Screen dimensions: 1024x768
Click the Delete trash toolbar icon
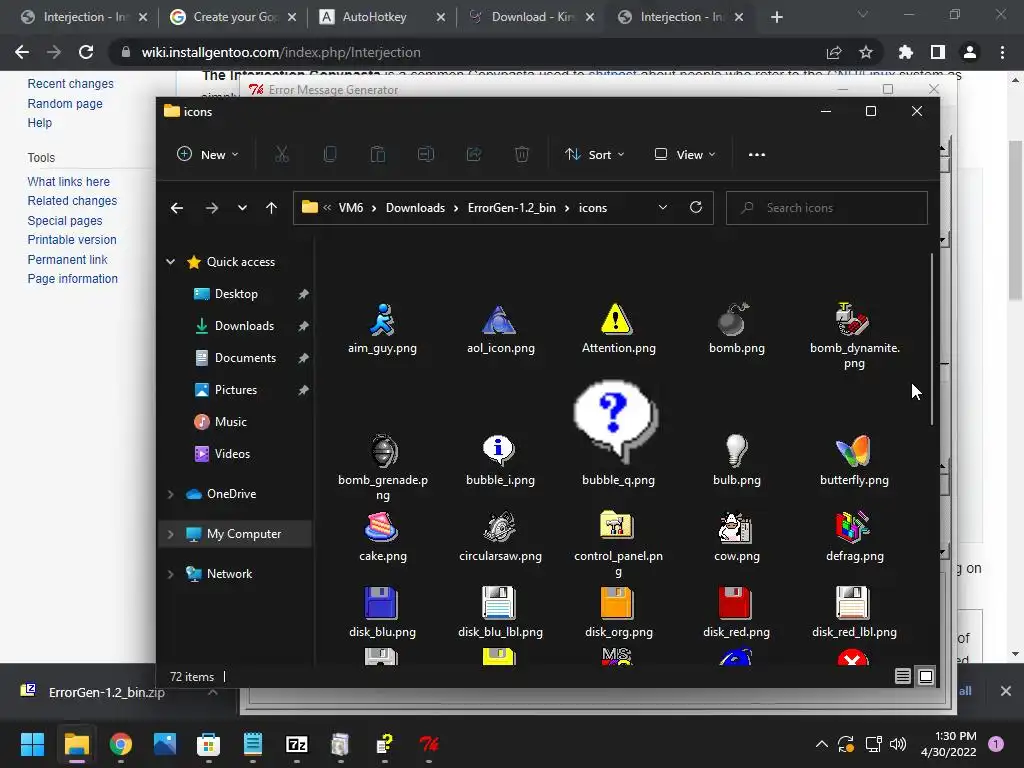click(x=522, y=154)
